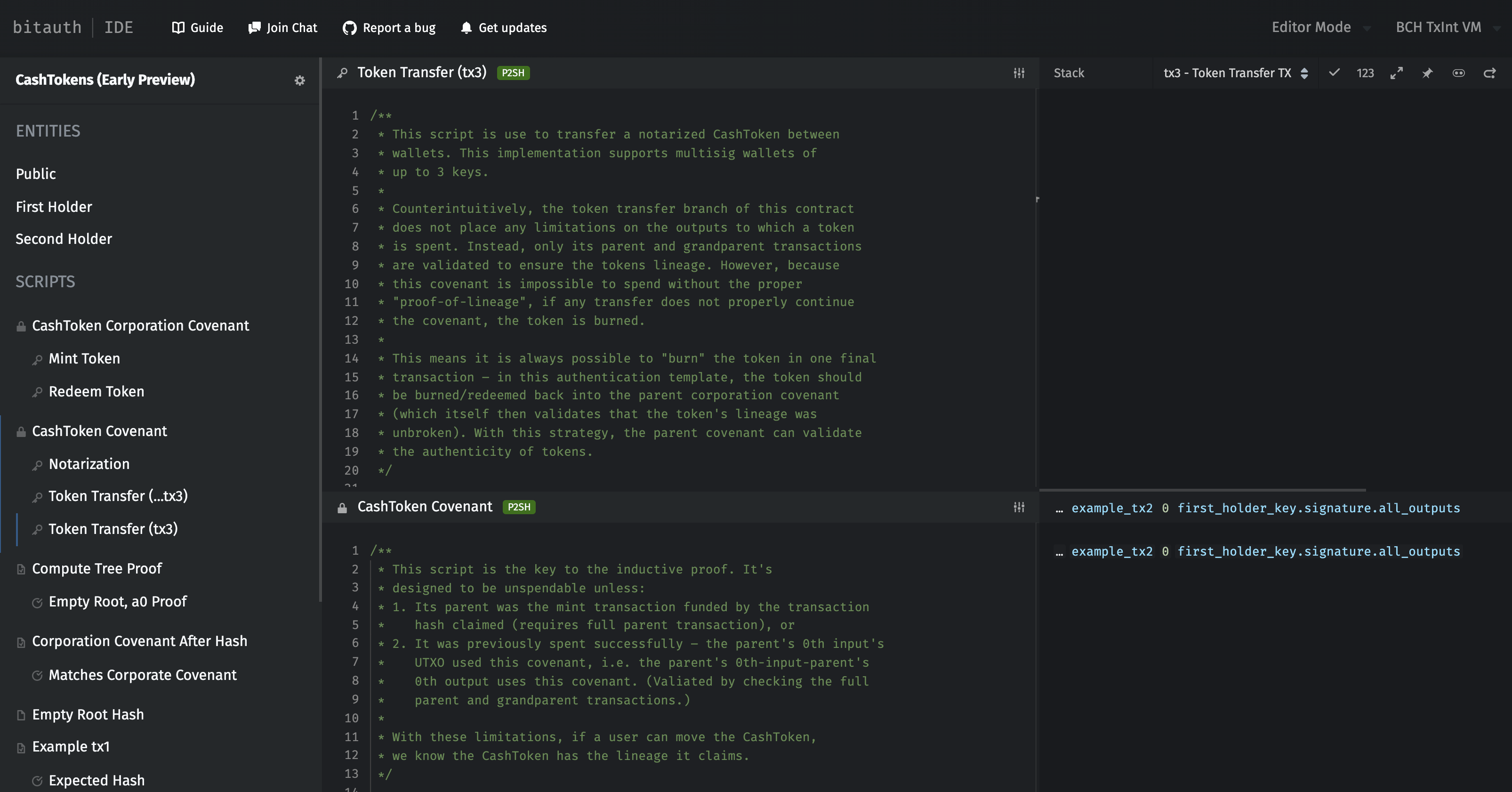Select the Mint Token script
Viewport: 1512px width, 792px height.
tap(84, 358)
